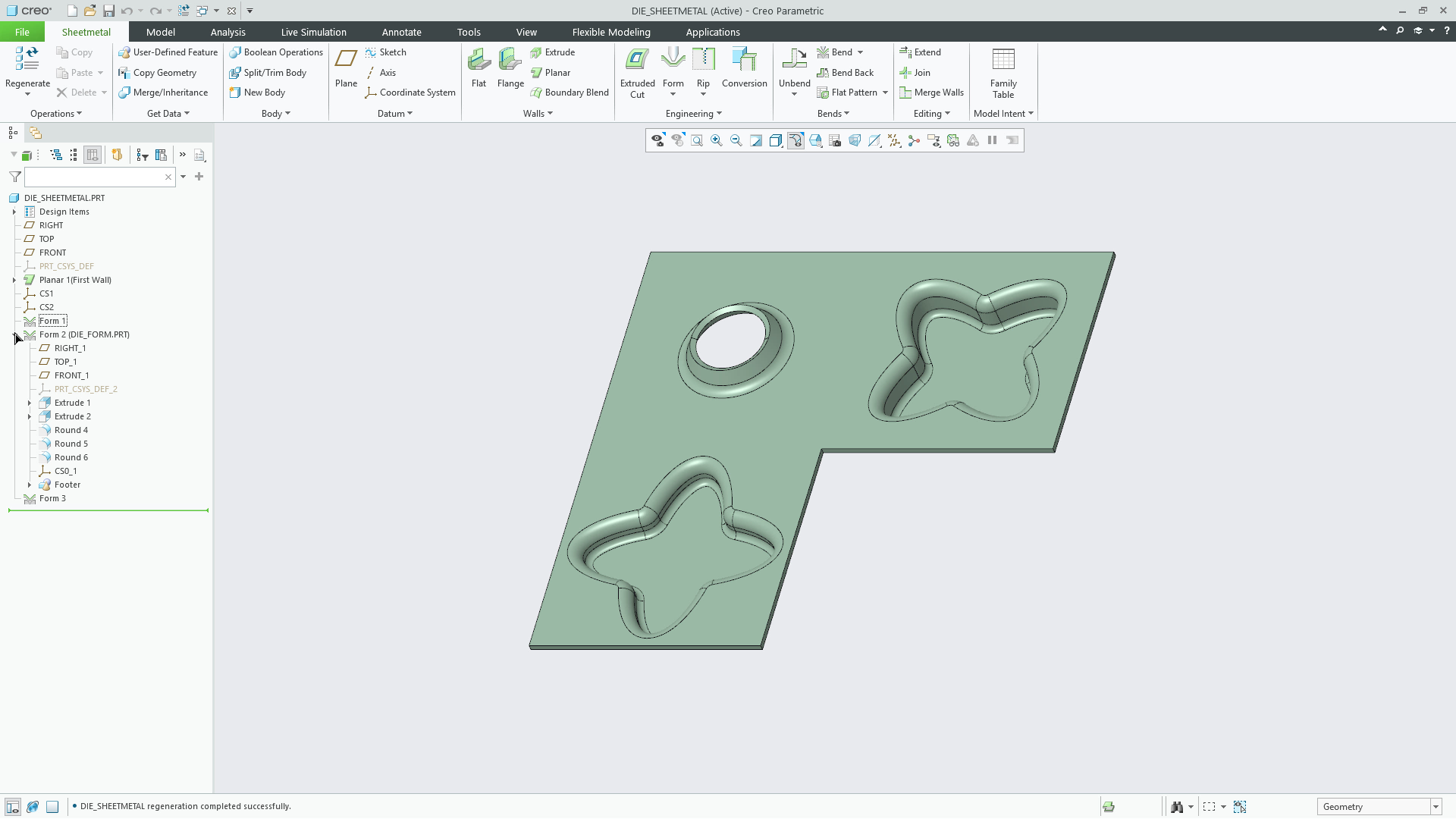Select Form 3 in the model tree
1456x819 pixels.
point(52,499)
